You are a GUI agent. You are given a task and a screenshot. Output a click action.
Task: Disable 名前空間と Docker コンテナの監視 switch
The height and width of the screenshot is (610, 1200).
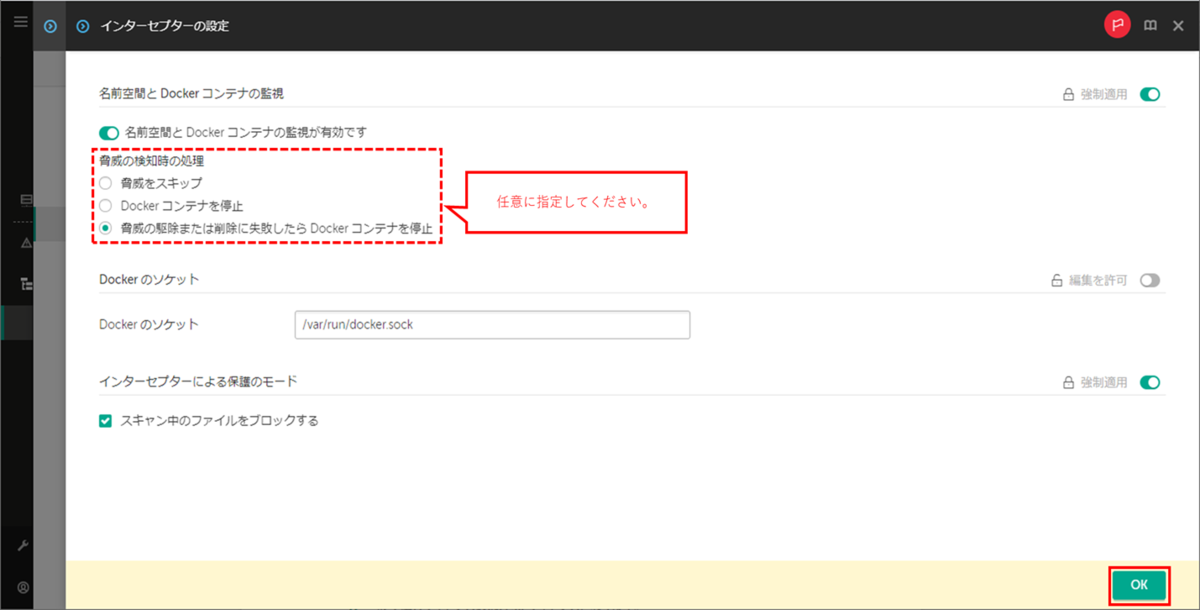tap(107, 131)
